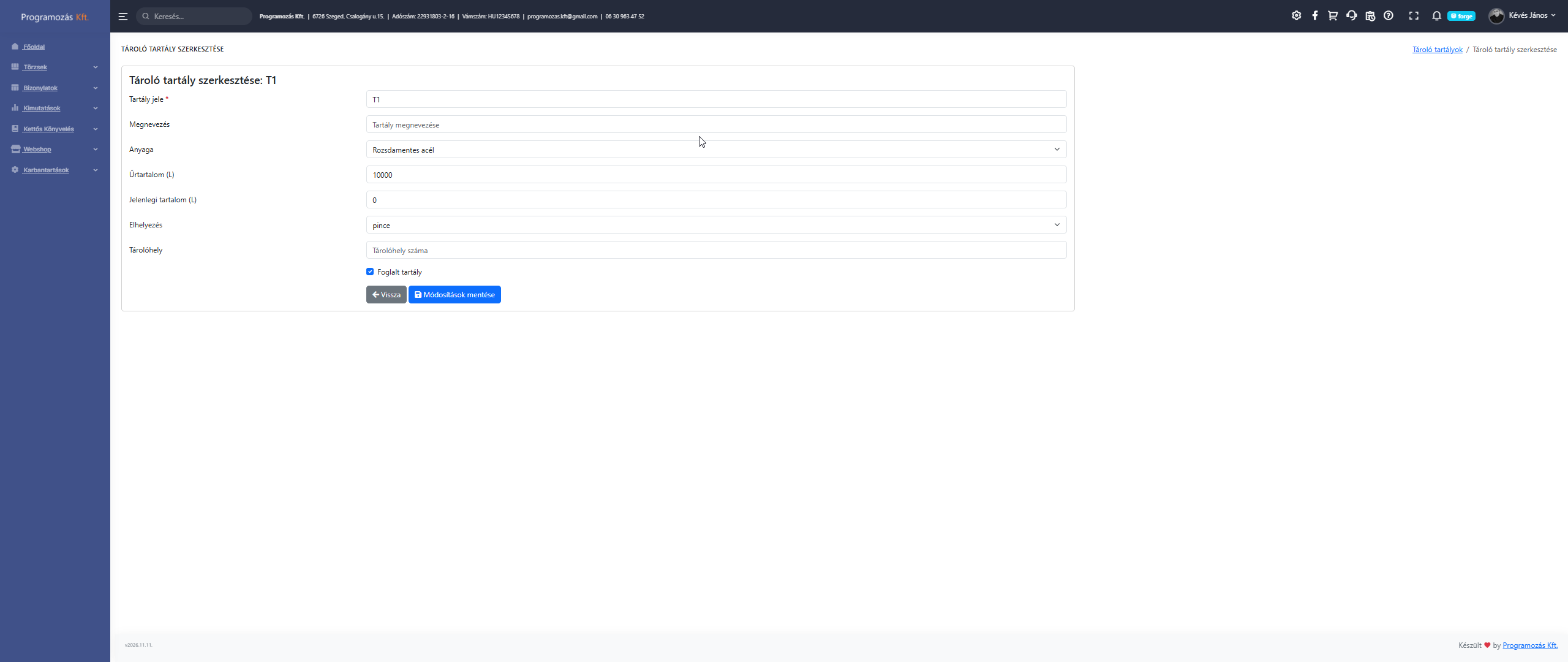Open the Anyaga dropdown

[x=716, y=150]
